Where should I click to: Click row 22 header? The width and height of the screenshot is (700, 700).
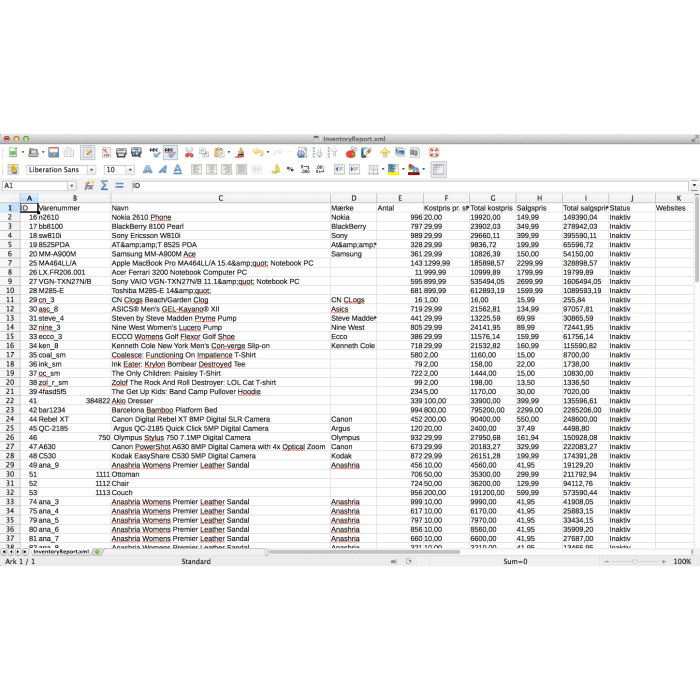tap(10, 401)
